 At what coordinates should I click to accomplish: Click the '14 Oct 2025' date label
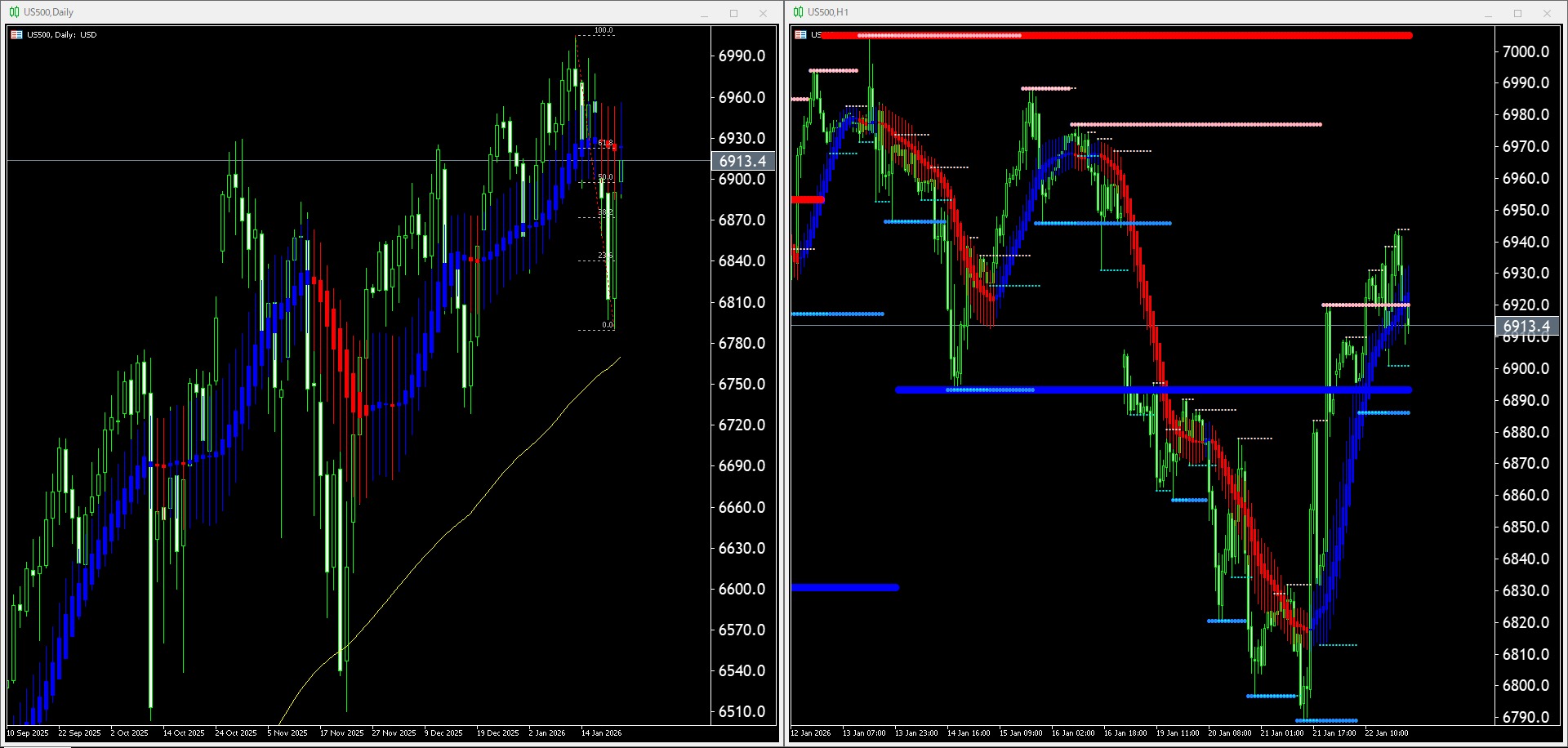click(x=184, y=733)
